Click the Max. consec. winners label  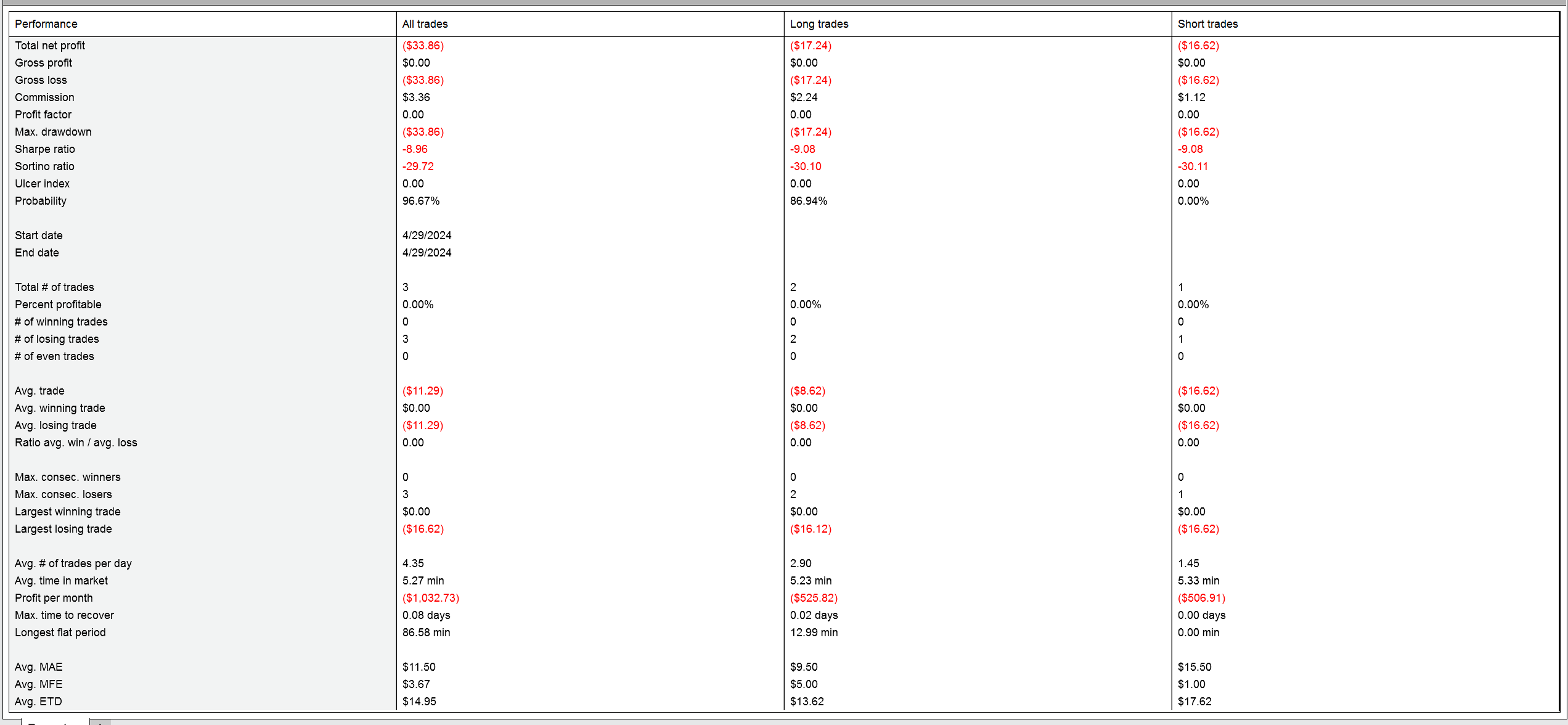68,477
